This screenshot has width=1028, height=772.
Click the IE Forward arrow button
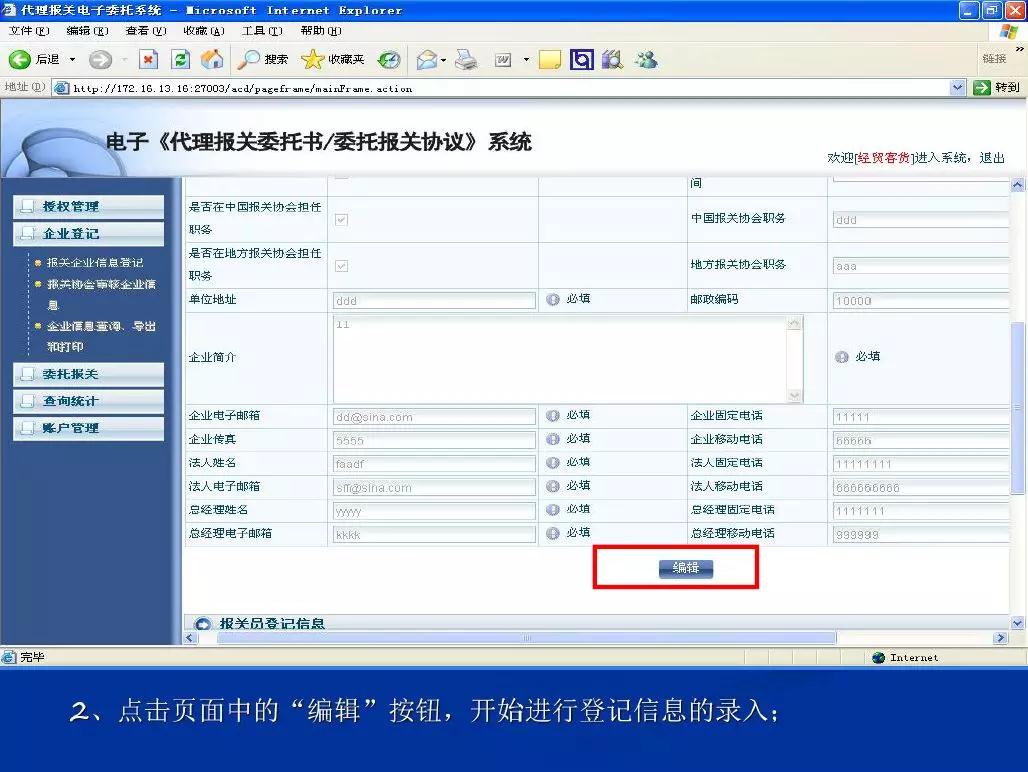tap(100, 60)
